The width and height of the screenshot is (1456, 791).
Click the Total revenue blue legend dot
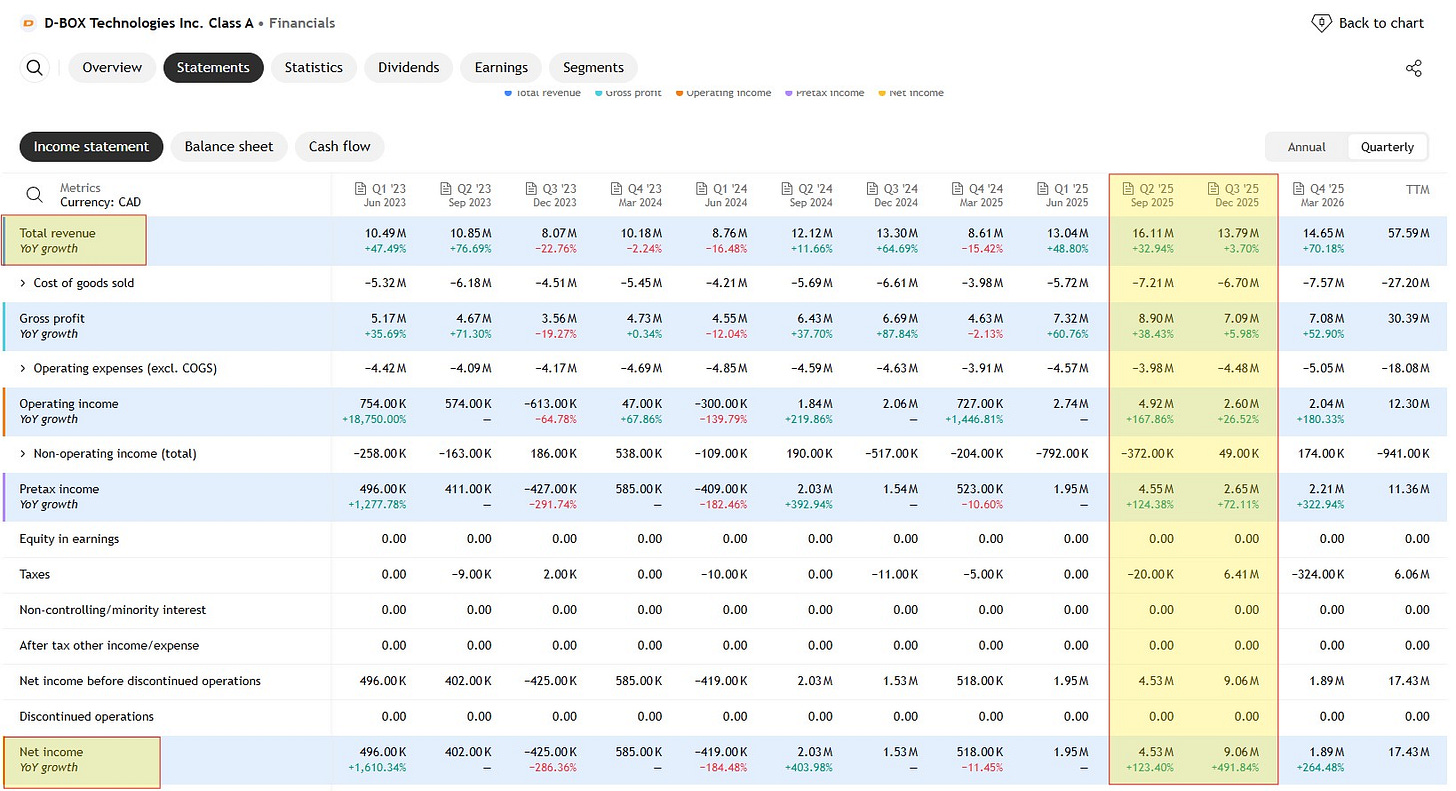coord(509,93)
